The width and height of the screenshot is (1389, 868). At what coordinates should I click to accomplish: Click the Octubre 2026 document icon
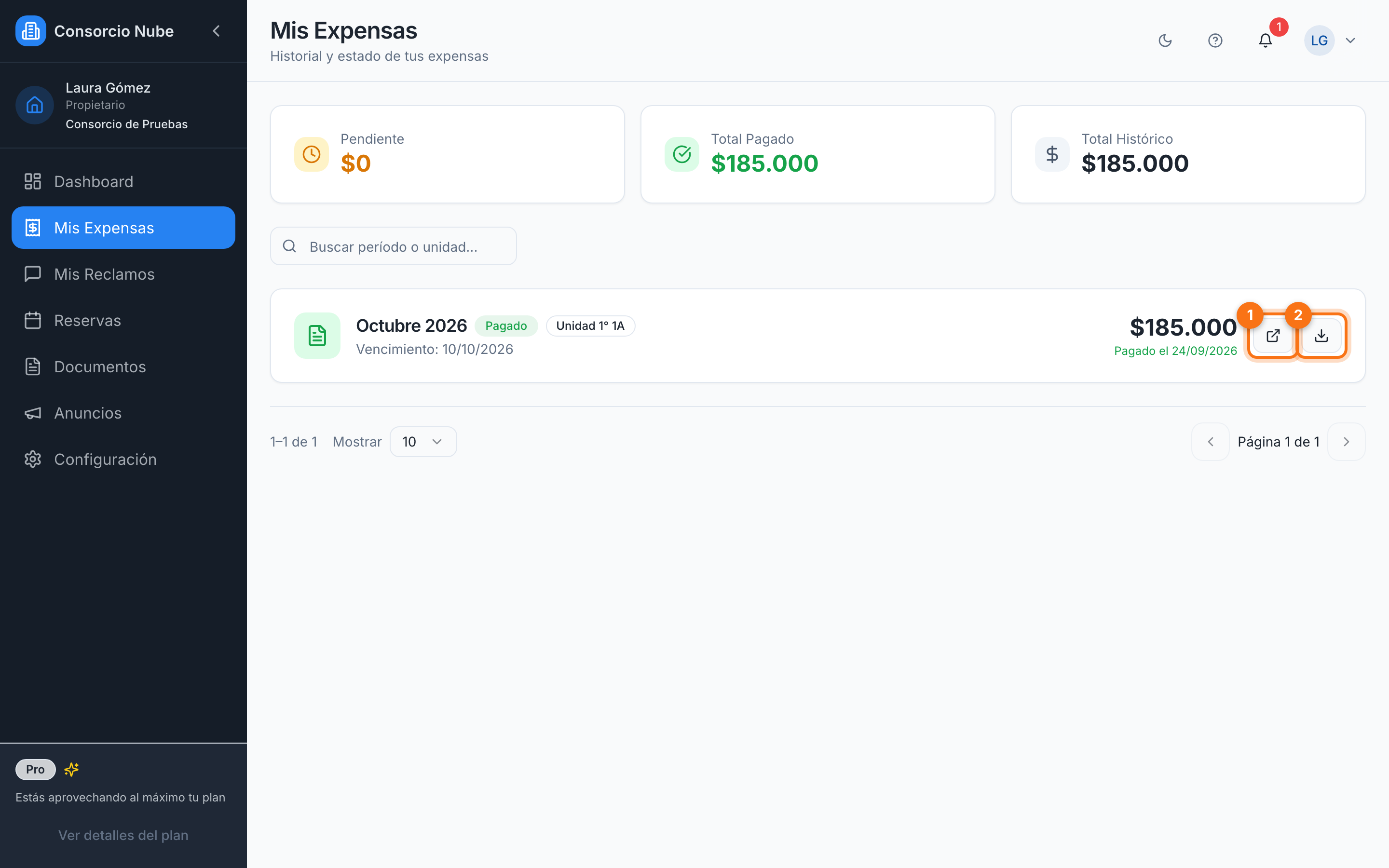pos(317,336)
